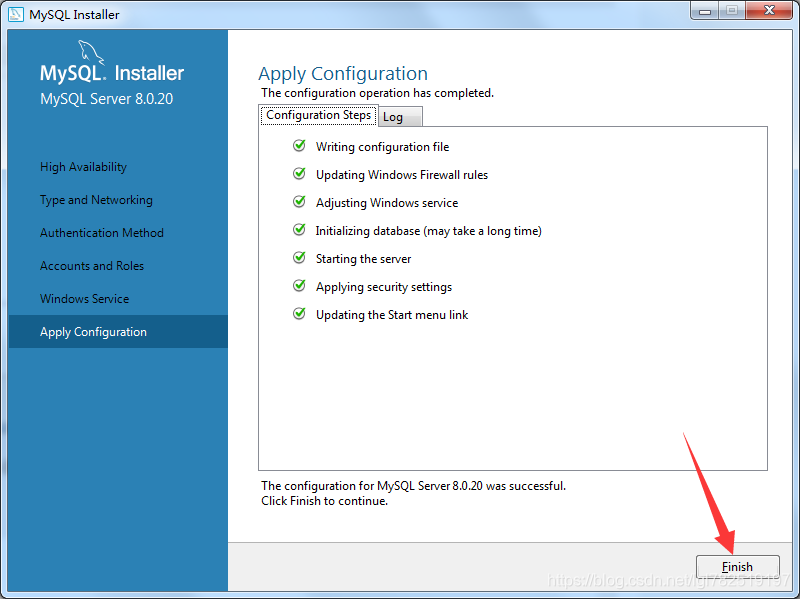Image resolution: width=800 pixels, height=599 pixels.
Task: Click the 'Writing configuration file' step text
Action: 383,147
